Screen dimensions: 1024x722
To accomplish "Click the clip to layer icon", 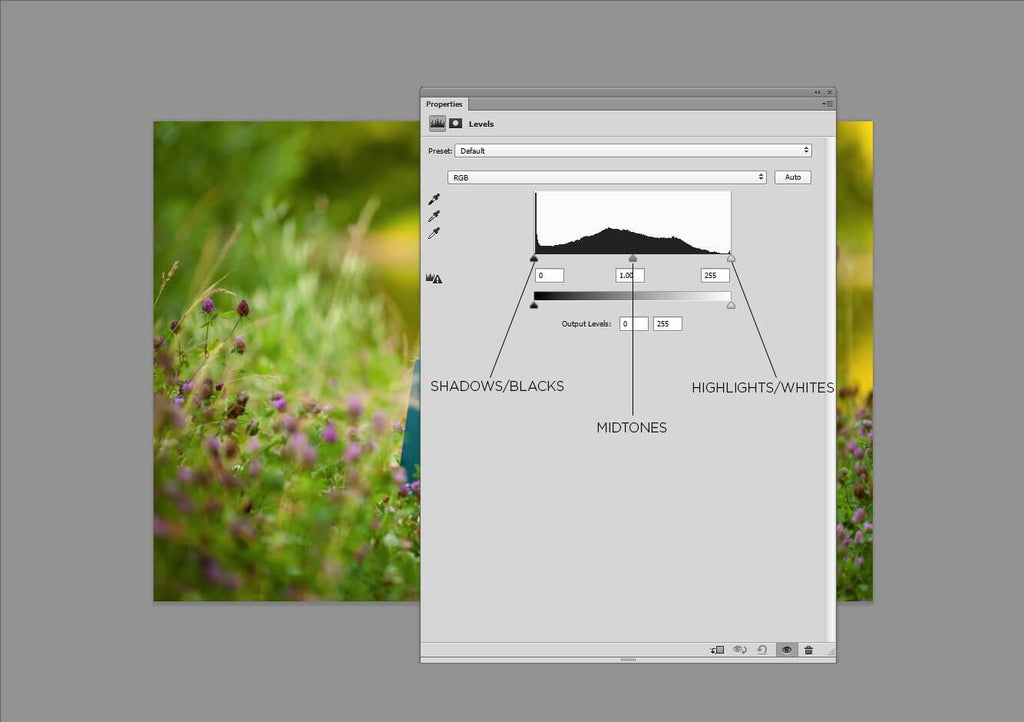I will click(717, 650).
